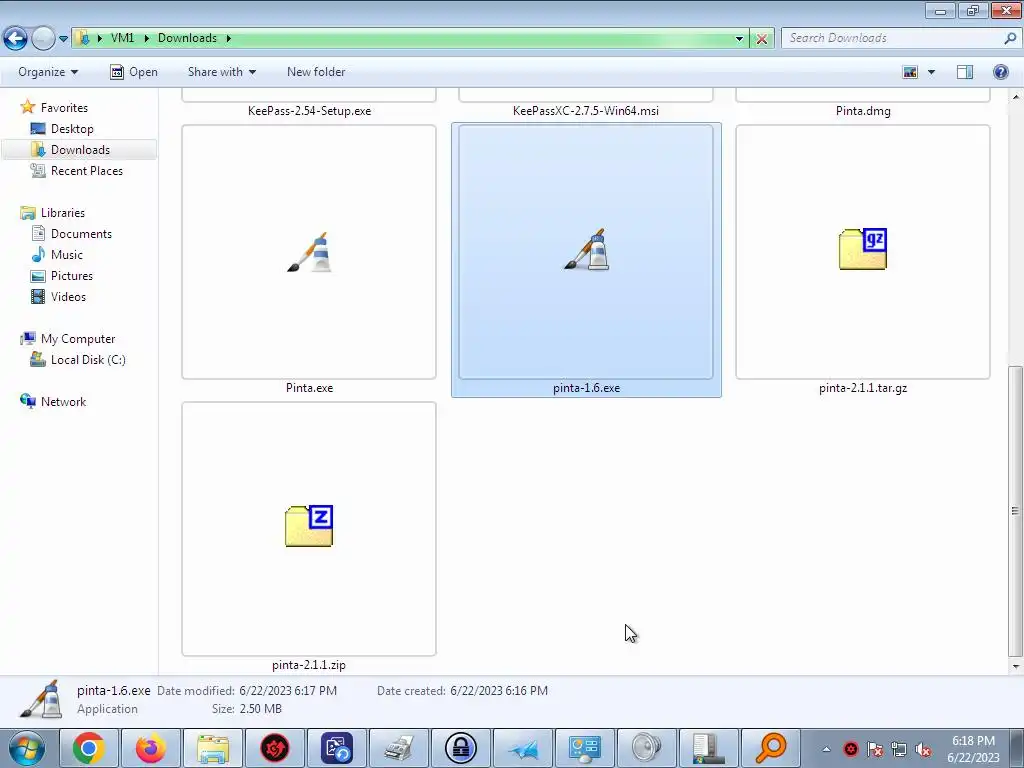Click the Date modified value in details pane

click(x=288, y=691)
